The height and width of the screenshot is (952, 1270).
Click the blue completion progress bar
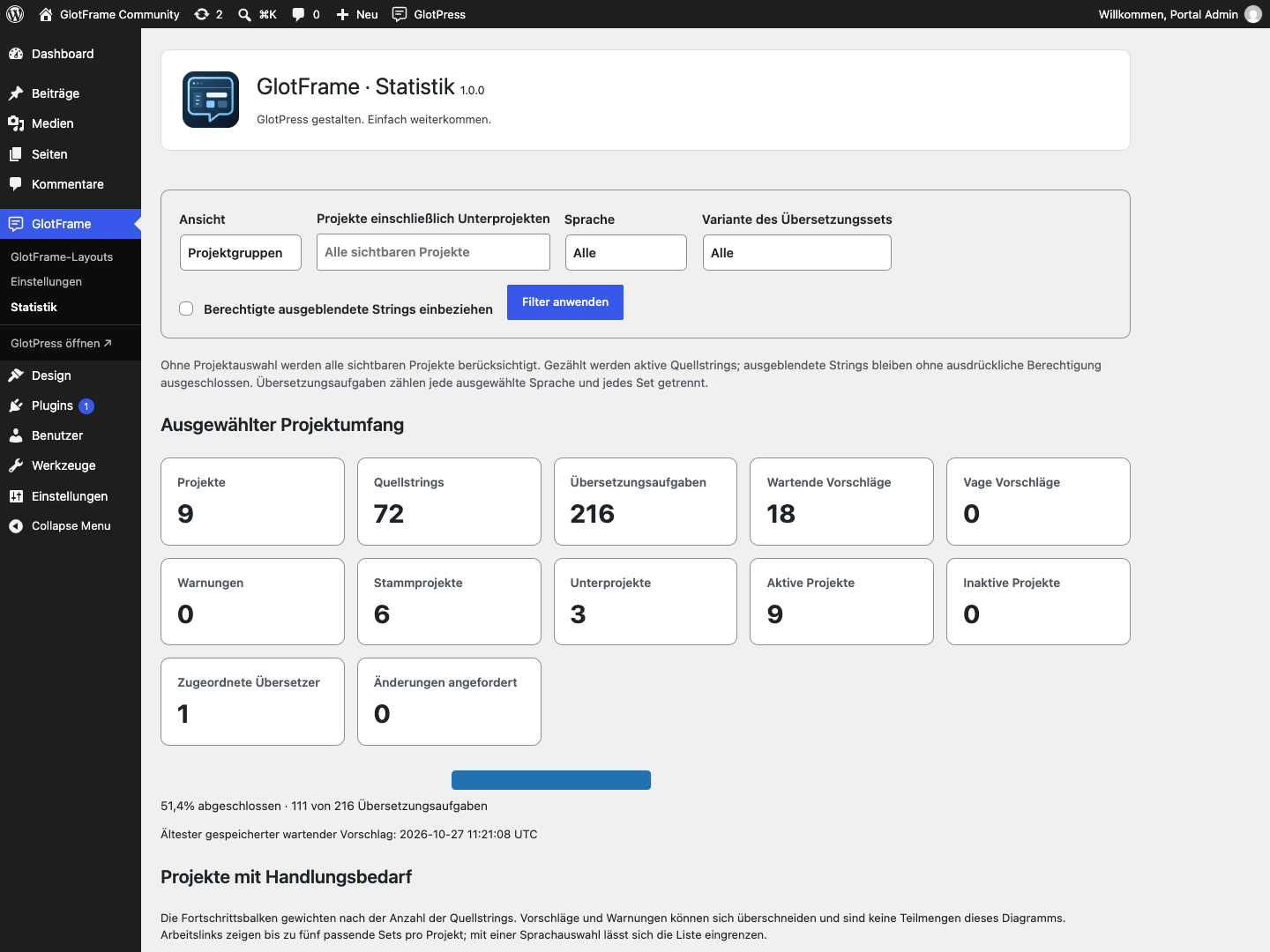click(x=551, y=780)
